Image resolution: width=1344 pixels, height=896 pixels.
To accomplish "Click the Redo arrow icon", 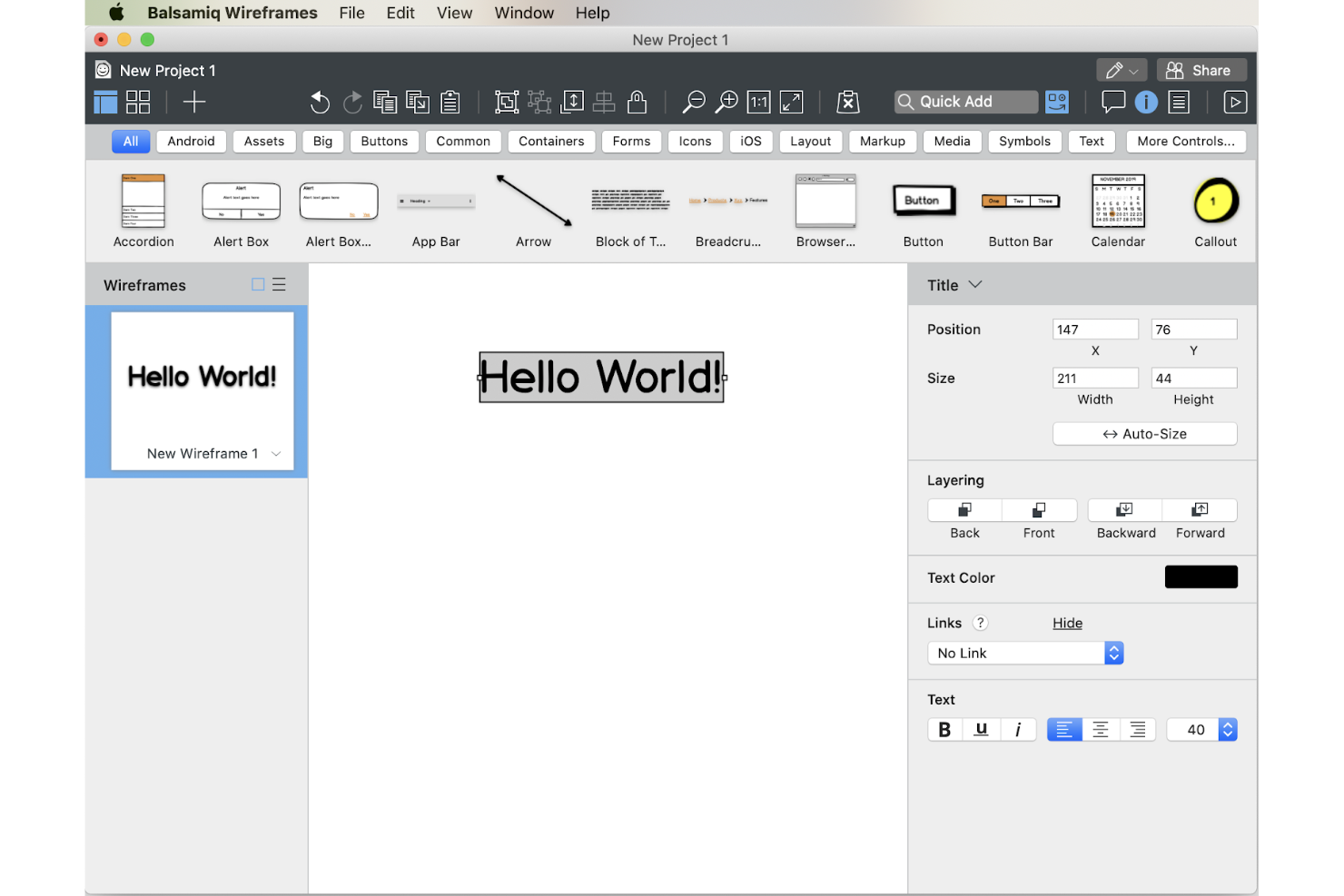I will point(352,102).
